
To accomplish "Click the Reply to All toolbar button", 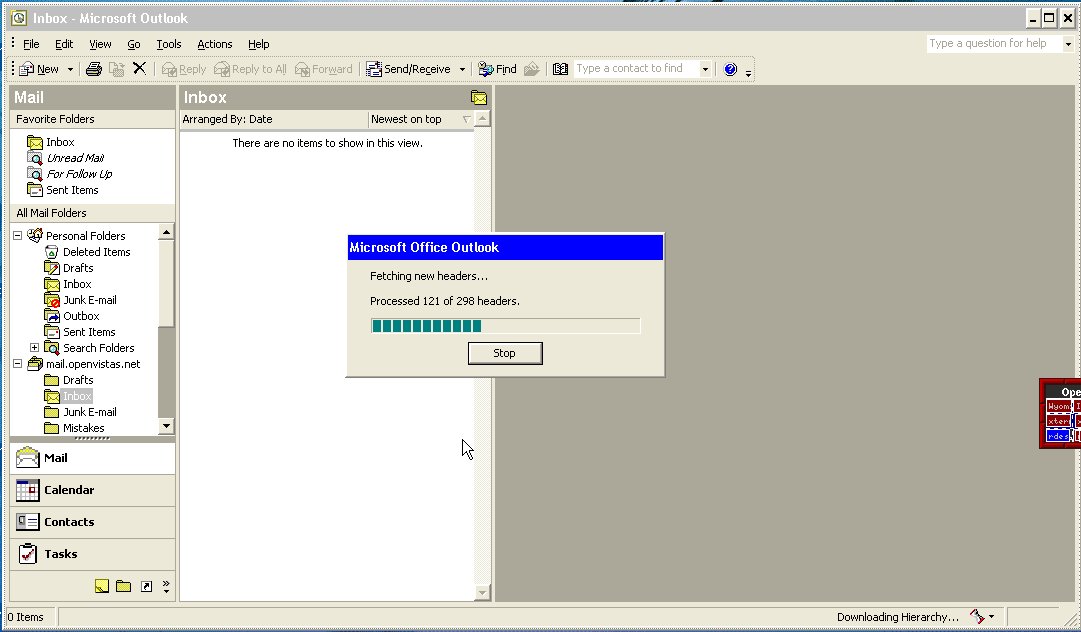I will pos(250,69).
